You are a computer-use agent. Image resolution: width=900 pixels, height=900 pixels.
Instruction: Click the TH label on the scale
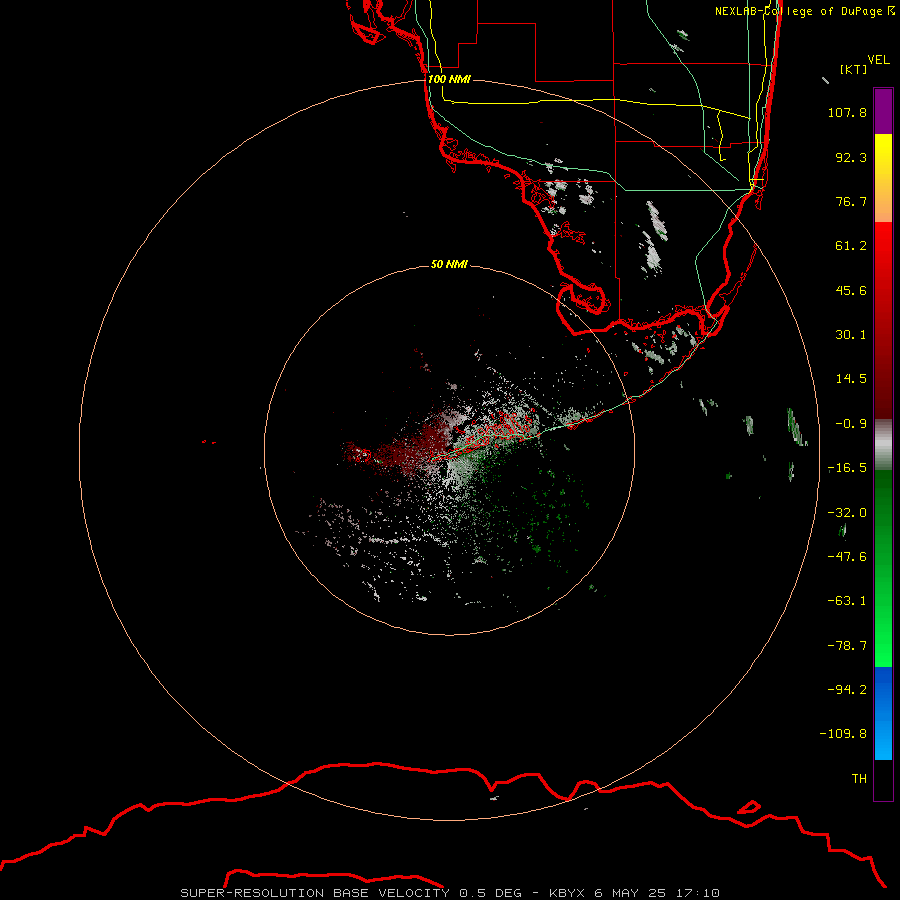point(859,778)
